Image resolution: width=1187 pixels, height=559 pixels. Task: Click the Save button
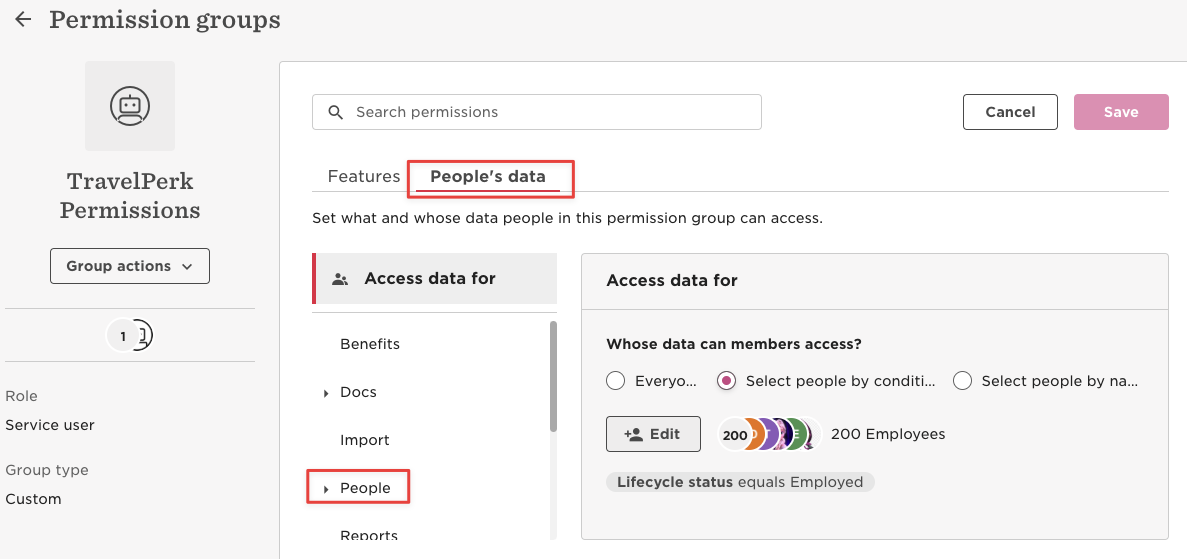(x=1121, y=112)
